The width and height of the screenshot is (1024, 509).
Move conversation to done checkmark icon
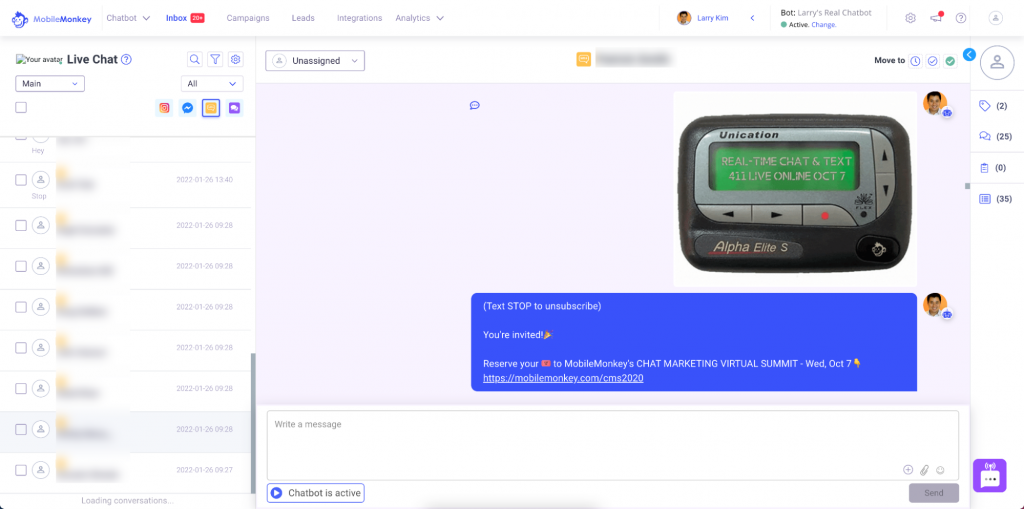coord(933,61)
